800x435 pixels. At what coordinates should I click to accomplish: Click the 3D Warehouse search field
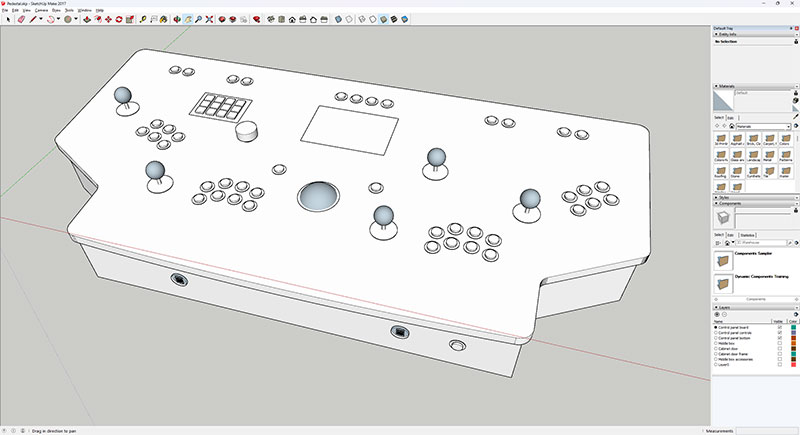[761, 243]
